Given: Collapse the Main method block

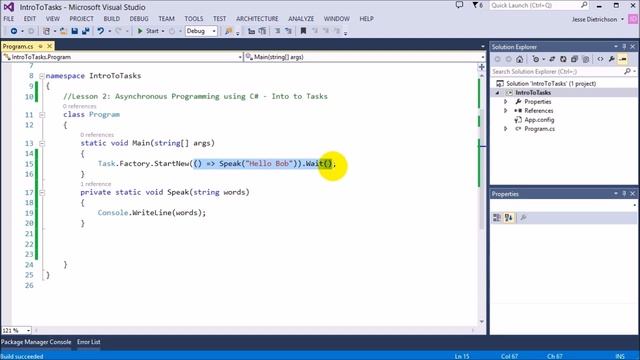Looking at the screenshot, I should (42, 143).
